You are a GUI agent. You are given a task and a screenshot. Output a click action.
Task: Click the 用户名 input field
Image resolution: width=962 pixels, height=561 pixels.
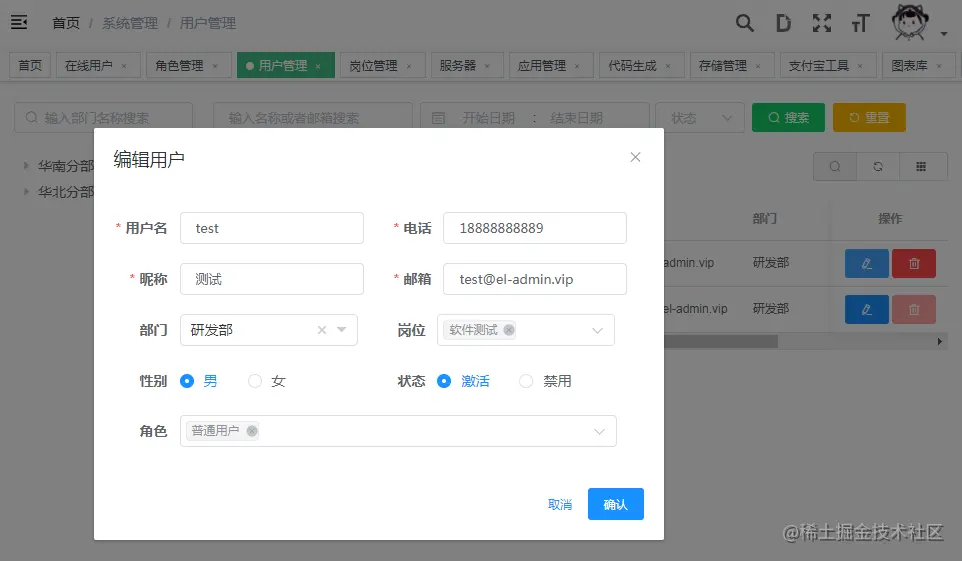272,228
